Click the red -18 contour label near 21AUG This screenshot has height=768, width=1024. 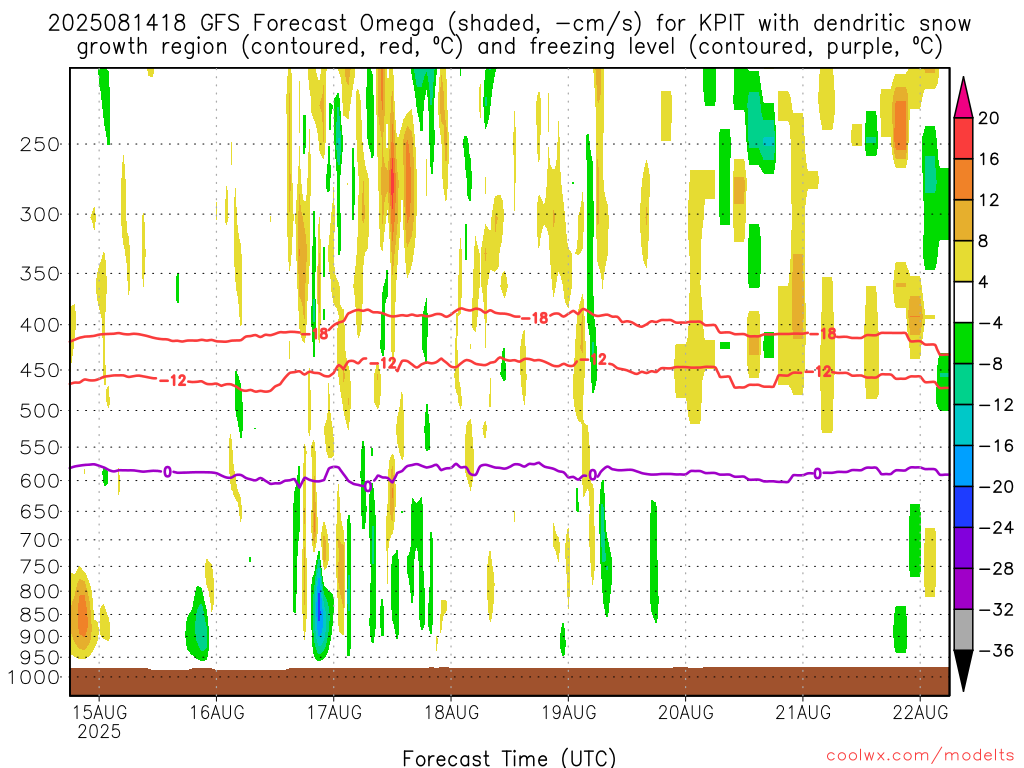coord(825,334)
